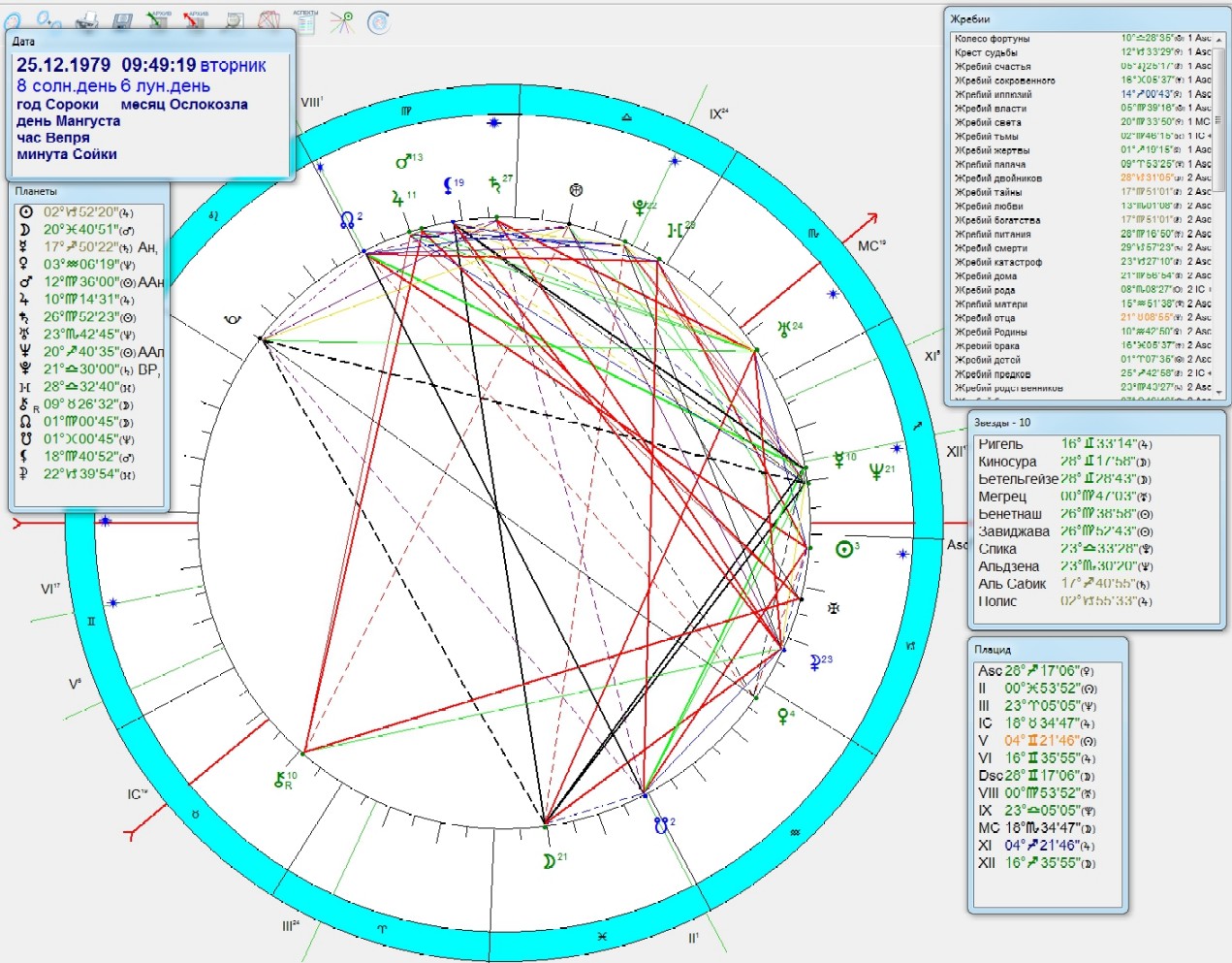
Task: Click the red-arrow Архив toolbar icon
Action: point(194,19)
